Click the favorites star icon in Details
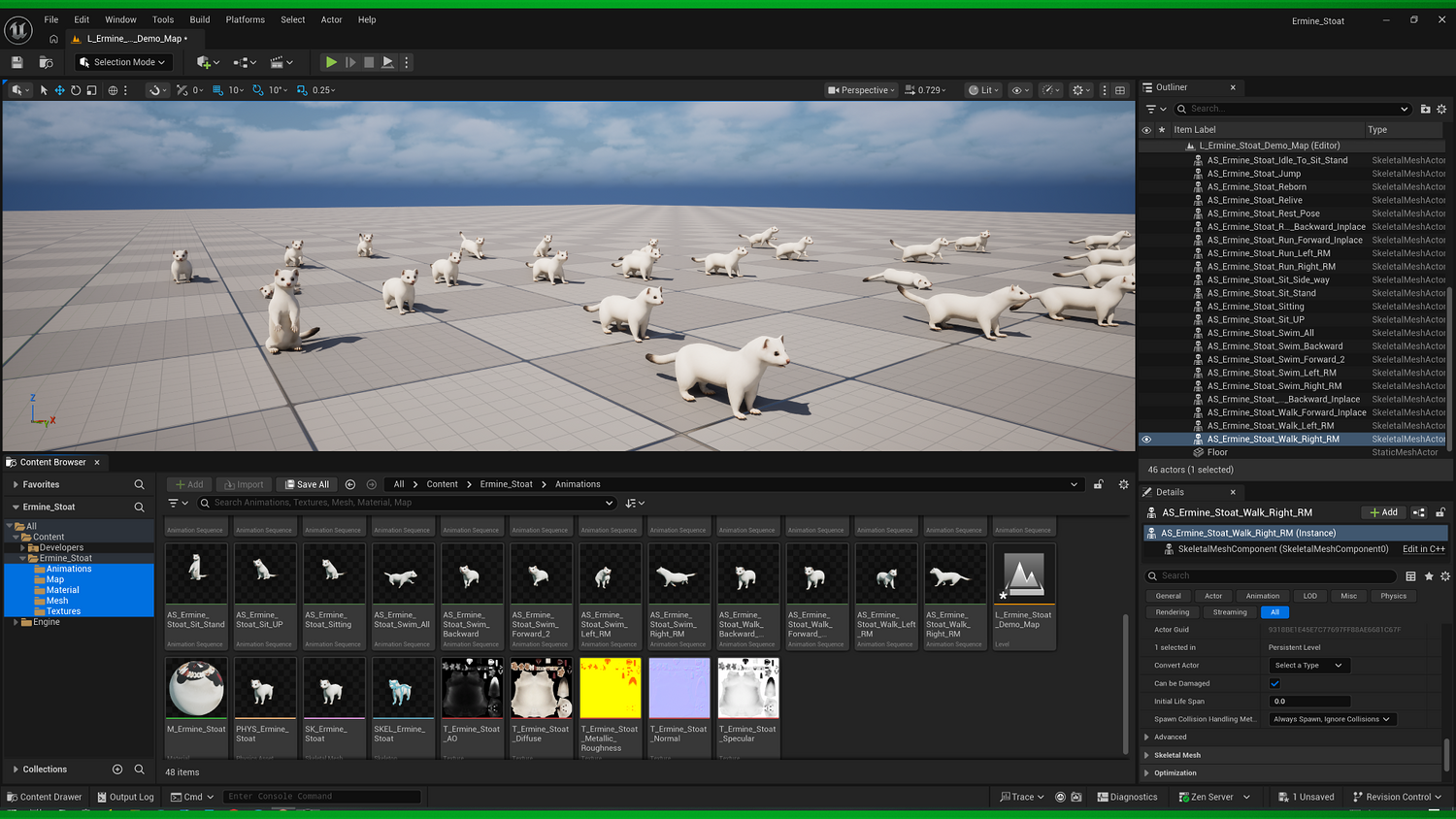This screenshot has width=1456, height=819. (x=1429, y=576)
